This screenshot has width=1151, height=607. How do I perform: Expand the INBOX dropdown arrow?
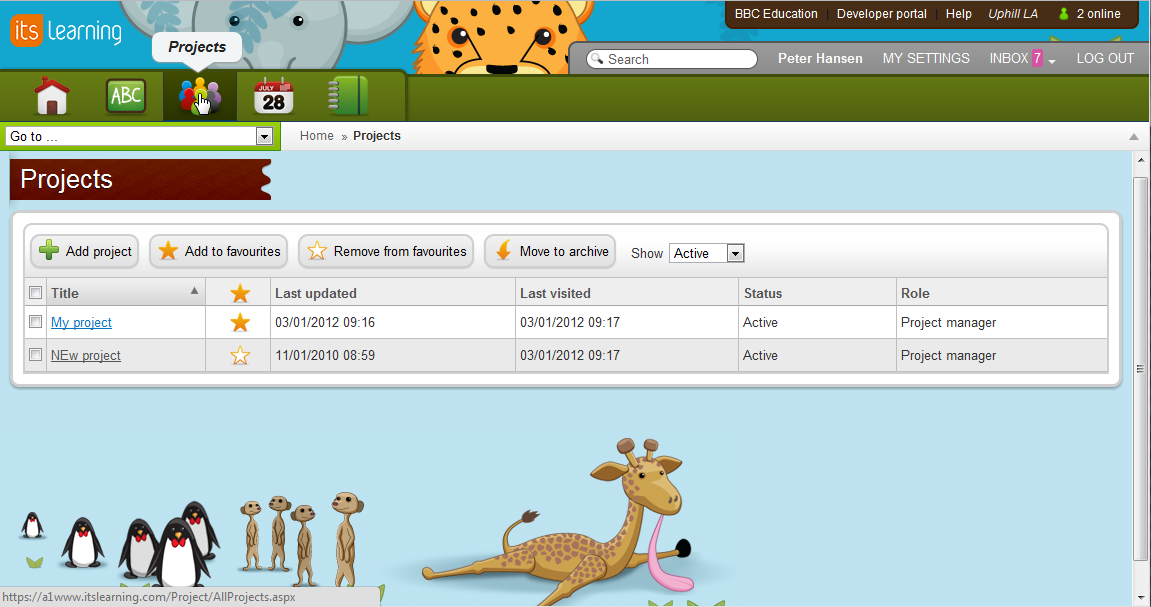click(1053, 59)
